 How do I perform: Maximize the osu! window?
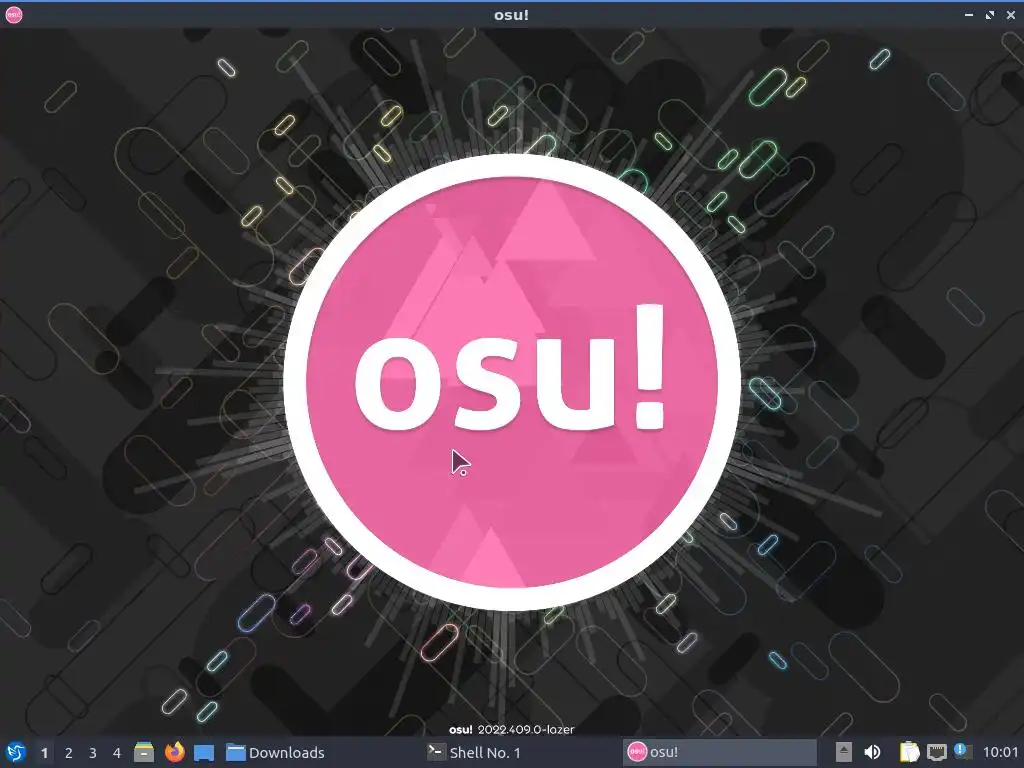990,14
